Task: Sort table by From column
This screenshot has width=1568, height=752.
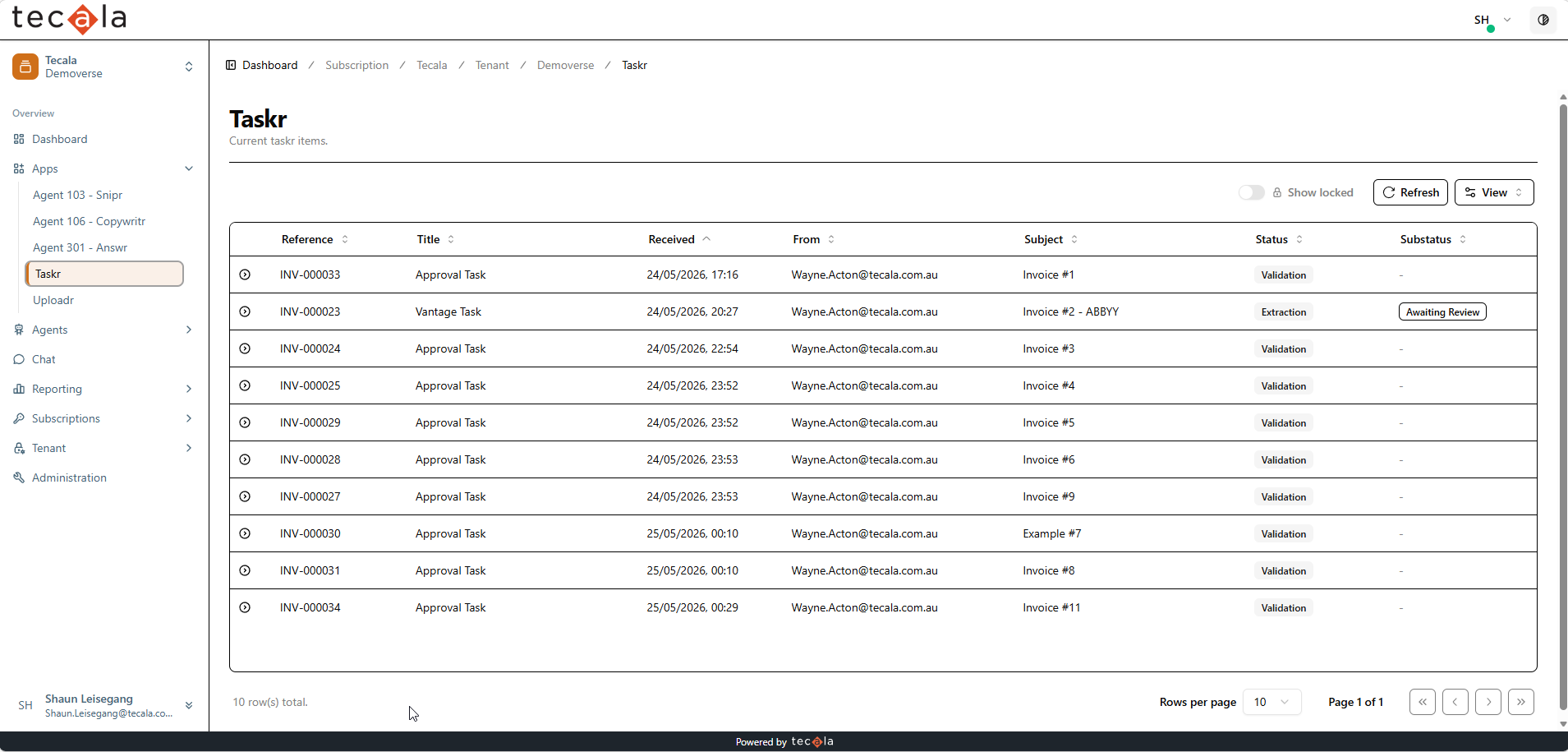Action: [814, 239]
